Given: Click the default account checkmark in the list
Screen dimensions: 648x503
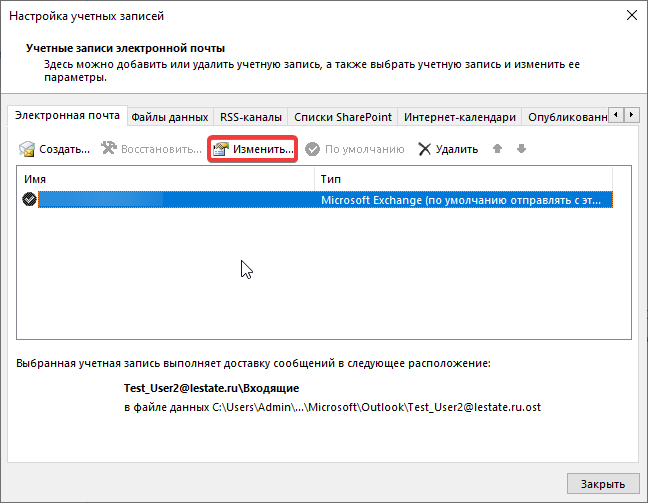Looking at the screenshot, I should point(29,199).
